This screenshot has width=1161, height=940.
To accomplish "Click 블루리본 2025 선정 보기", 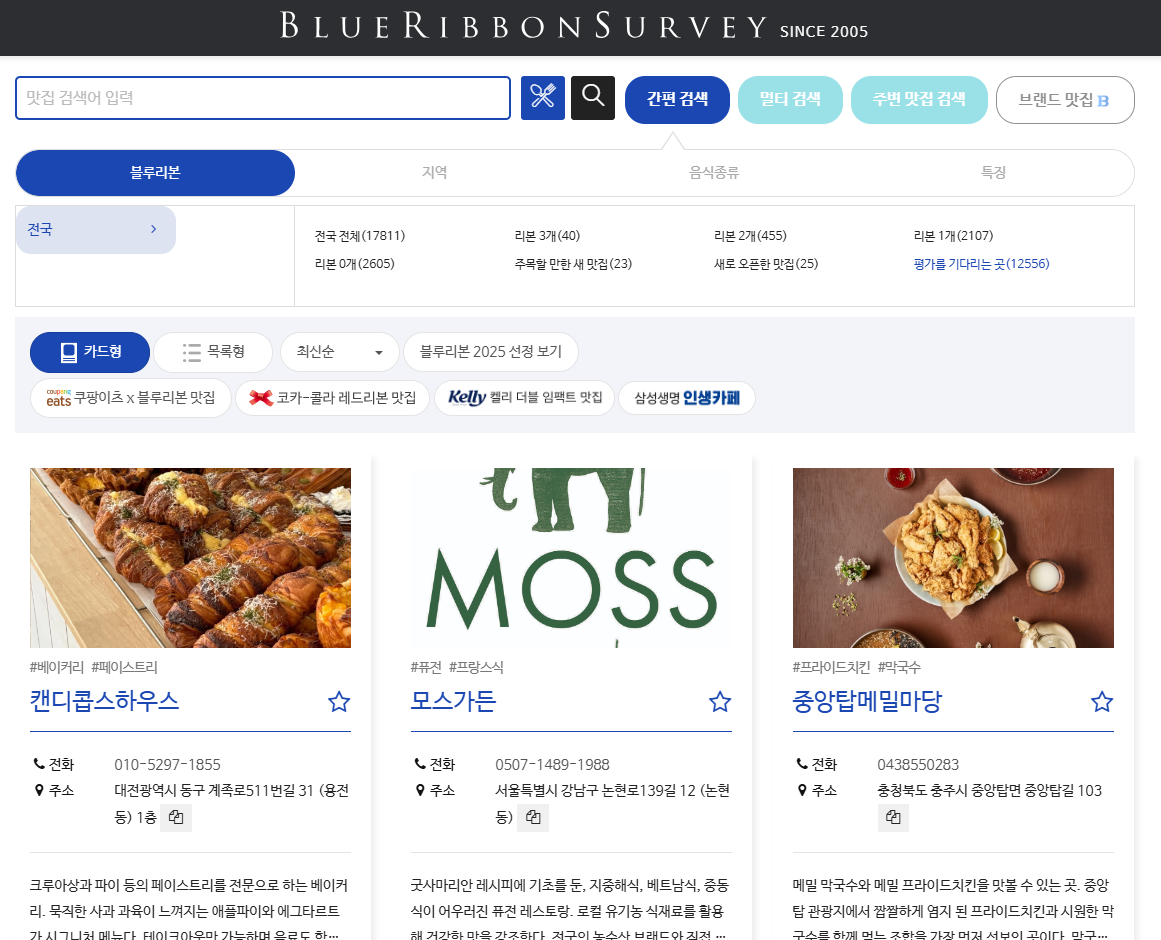I will (491, 352).
